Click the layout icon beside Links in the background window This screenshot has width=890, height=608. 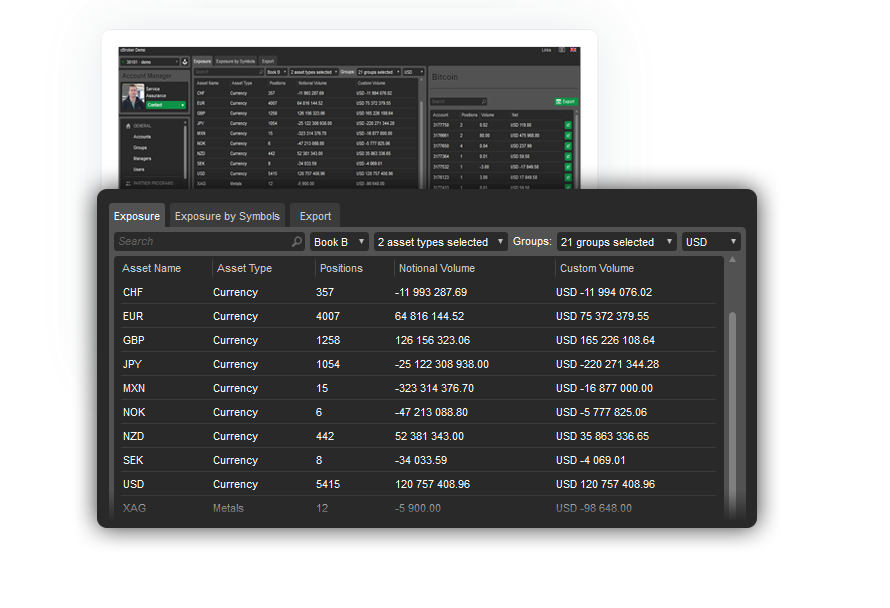click(x=561, y=50)
